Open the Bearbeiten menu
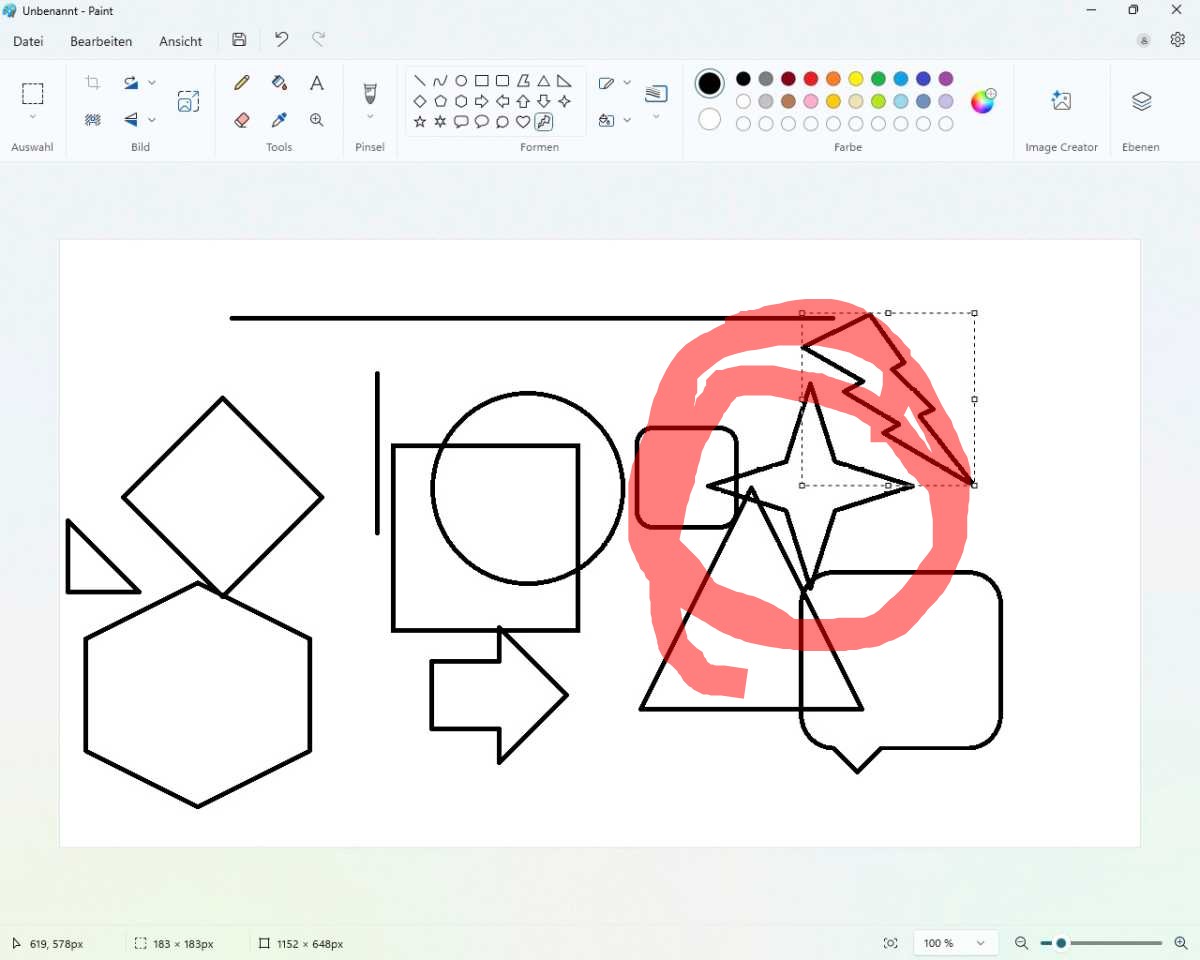The width and height of the screenshot is (1200, 960). coord(101,41)
